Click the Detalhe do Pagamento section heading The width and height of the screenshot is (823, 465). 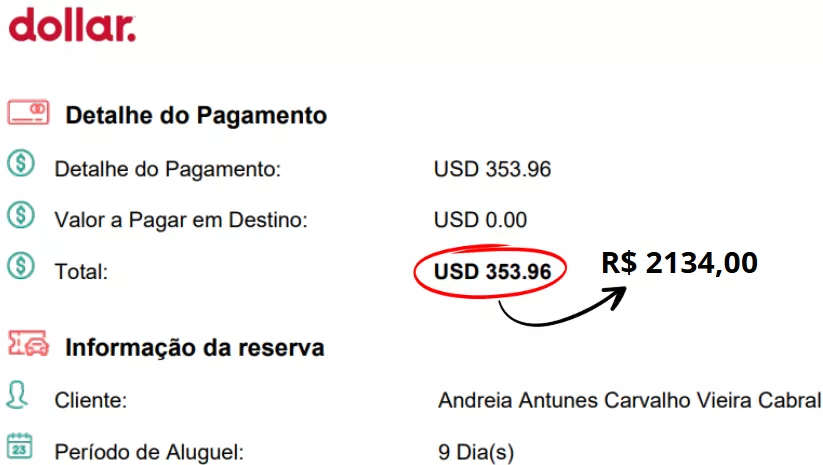(x=196, y=115)
